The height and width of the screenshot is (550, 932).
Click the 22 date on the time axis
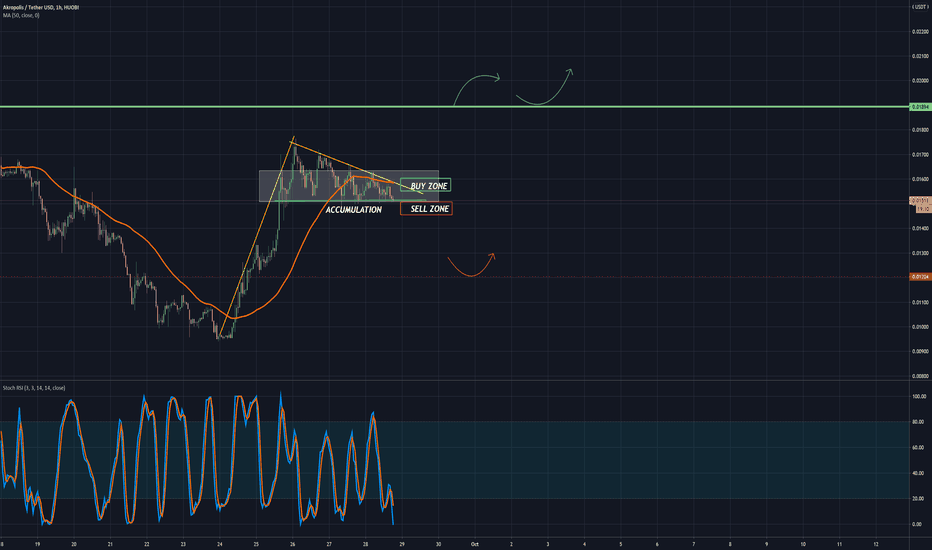pos(147,544)
